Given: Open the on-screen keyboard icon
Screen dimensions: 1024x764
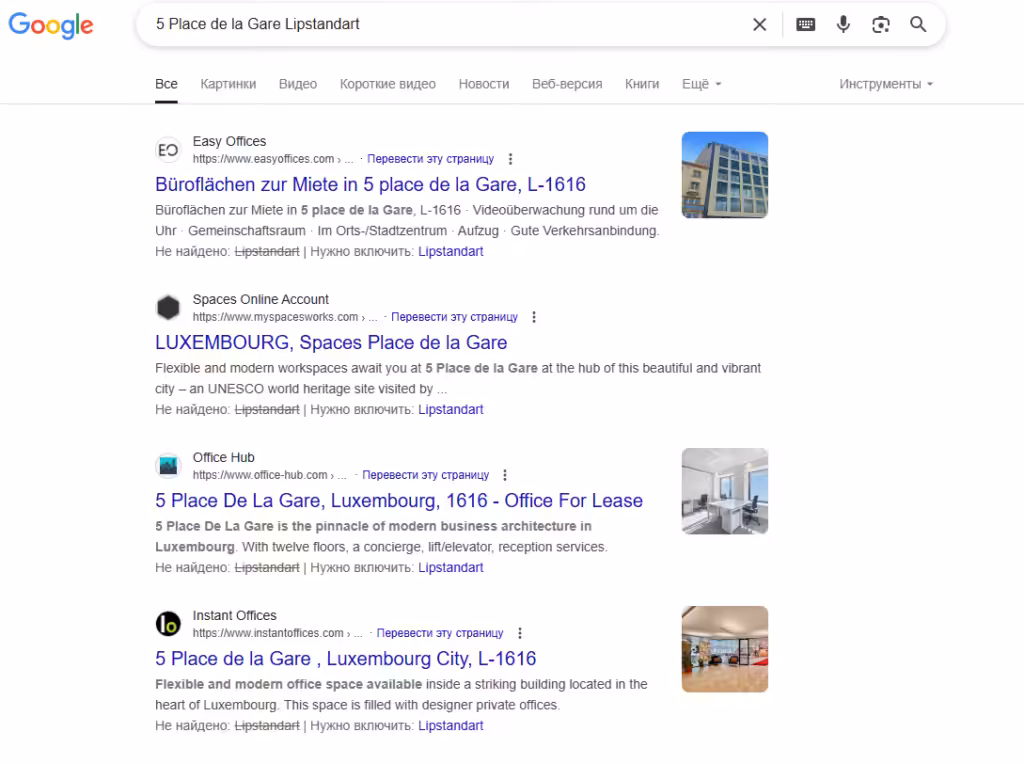Looking at the screenshot, I should point(805,25).
